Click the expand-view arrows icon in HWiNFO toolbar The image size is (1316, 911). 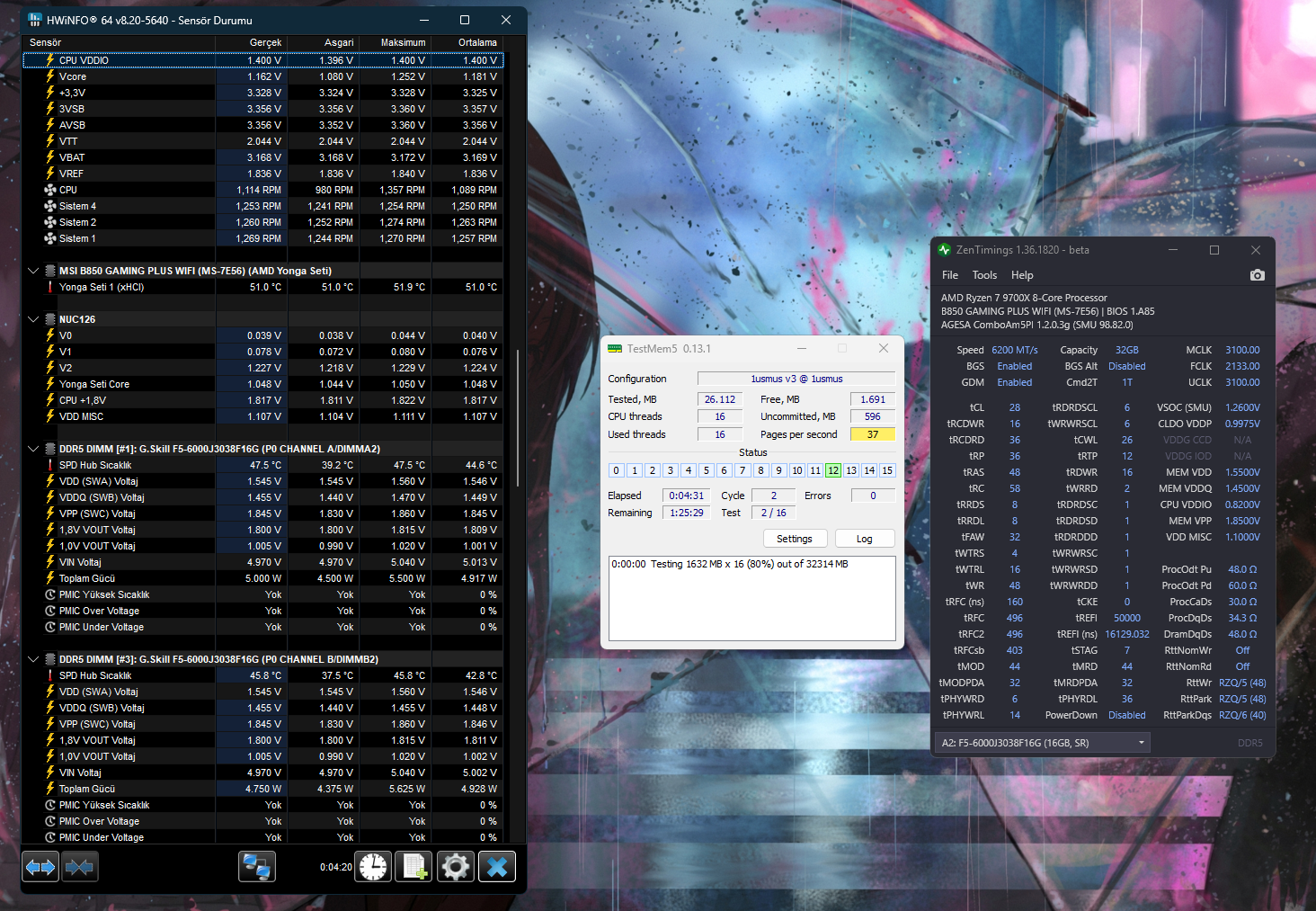[40, 867]
